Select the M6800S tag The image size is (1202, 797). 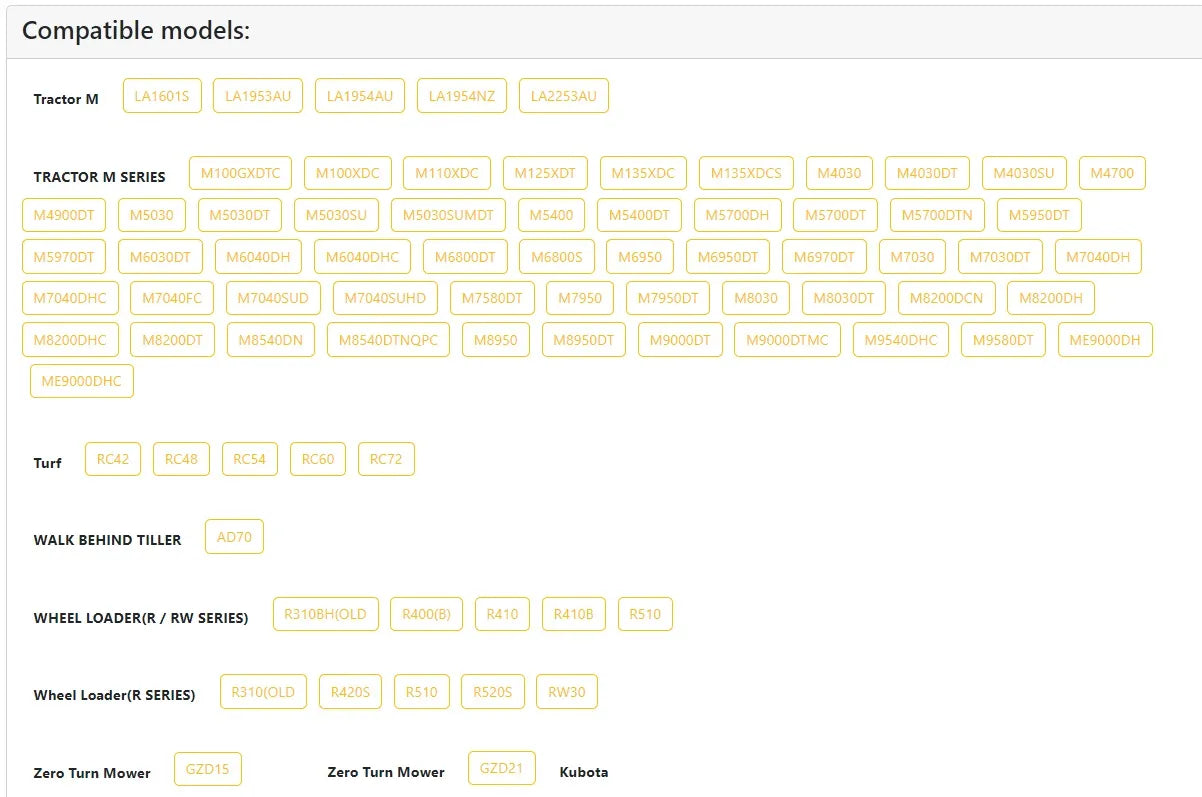coord(556,257)
